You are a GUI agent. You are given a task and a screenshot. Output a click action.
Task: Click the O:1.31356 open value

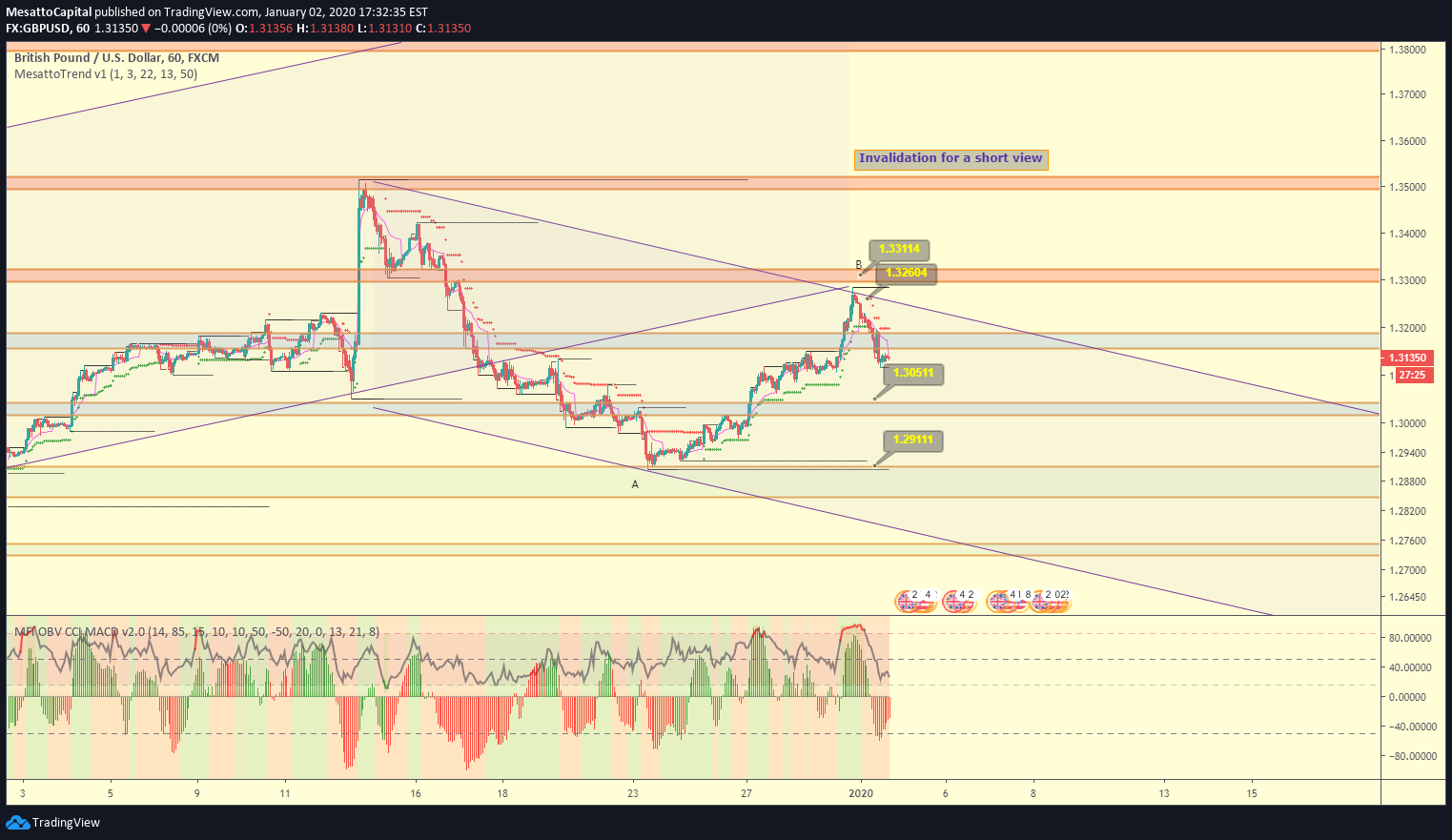tap(264, 29)
